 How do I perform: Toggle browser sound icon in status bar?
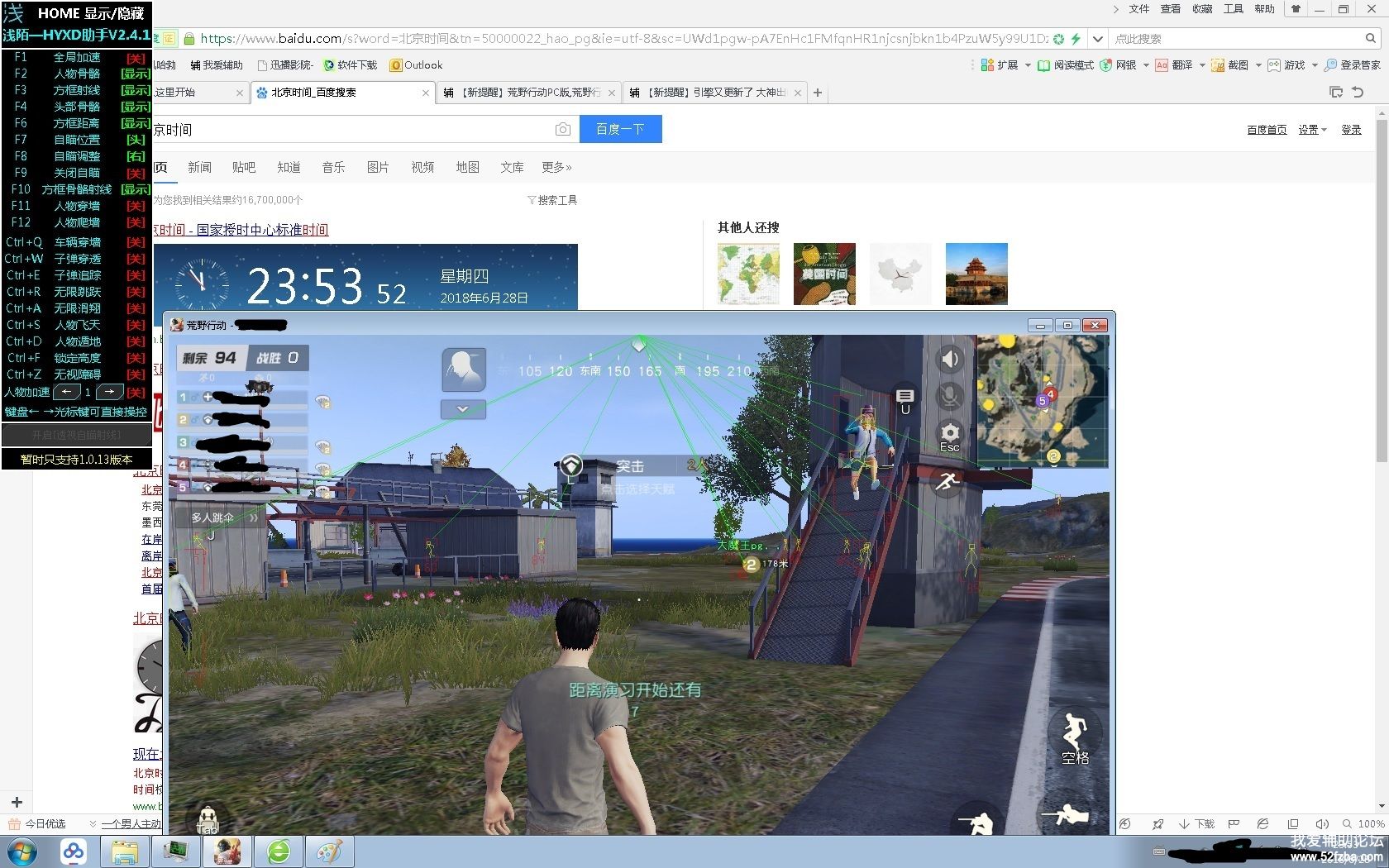(x=1322, y=824)
